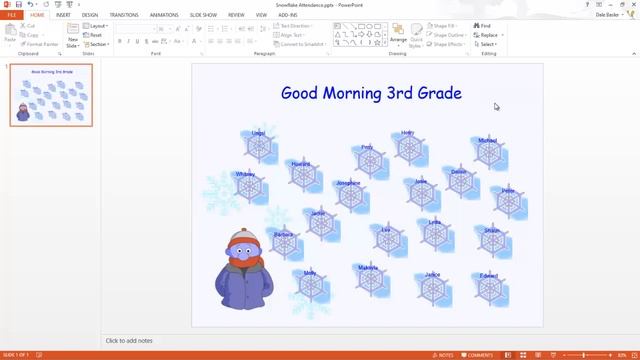Toggle Italic formatting
The height and width of the screenshot is (360, 640).
tap(129, 41)
